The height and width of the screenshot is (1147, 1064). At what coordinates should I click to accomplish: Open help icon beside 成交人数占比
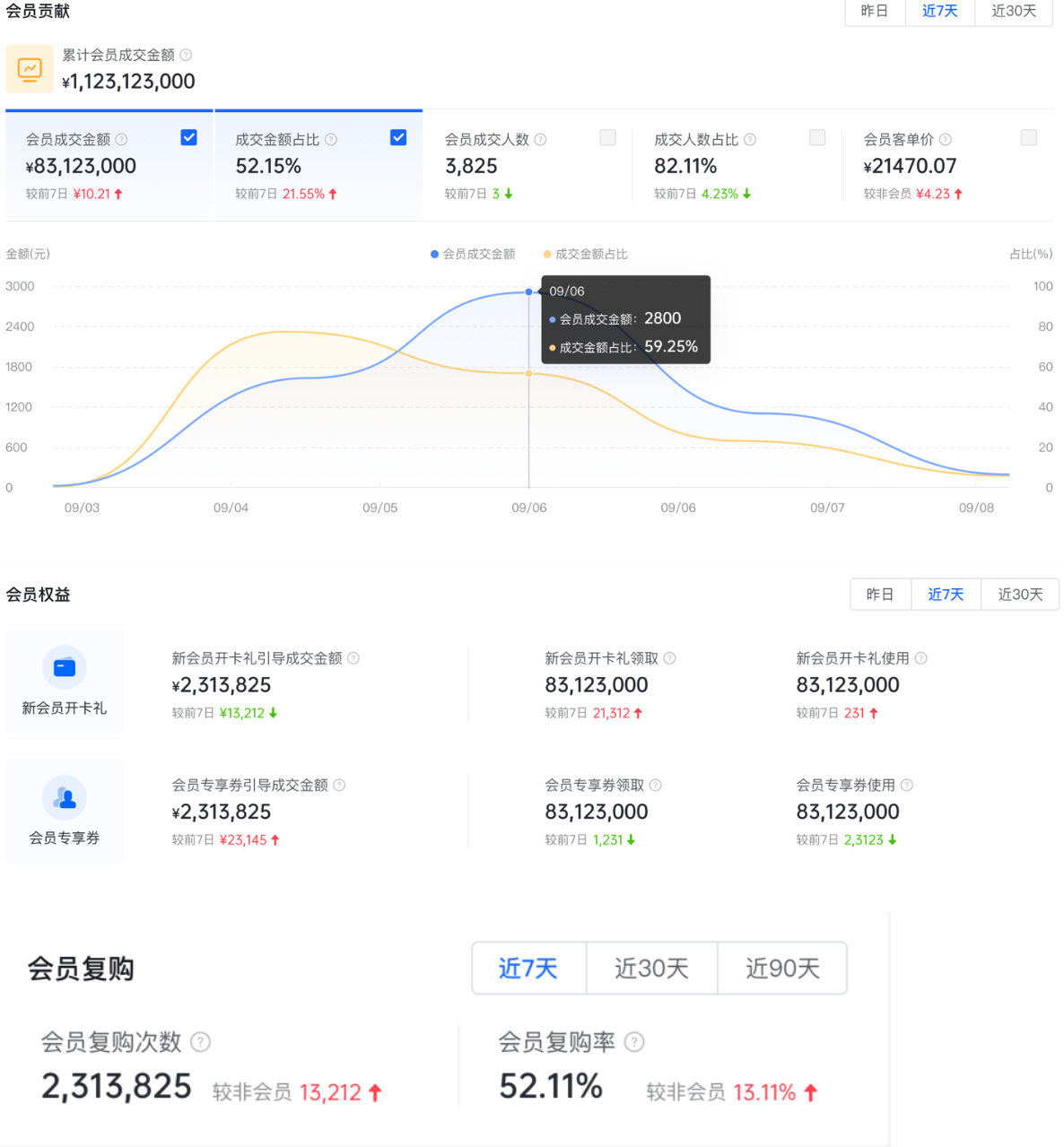click(x=750, y=140)
